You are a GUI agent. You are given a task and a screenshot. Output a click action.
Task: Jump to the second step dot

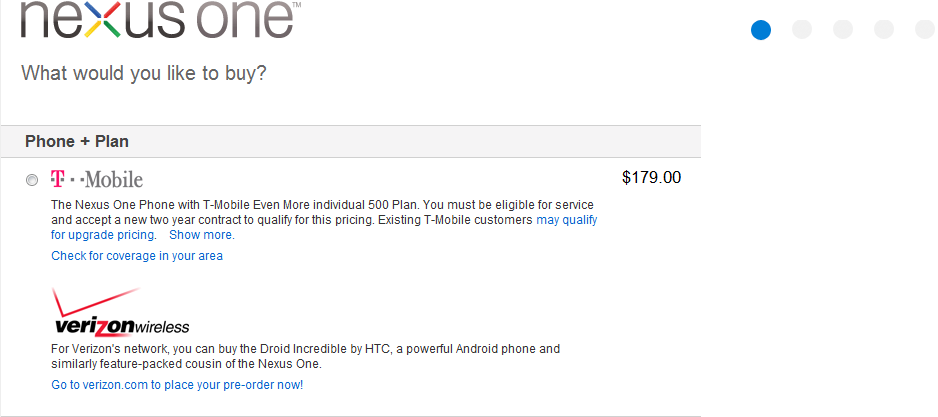click(802, 29)
